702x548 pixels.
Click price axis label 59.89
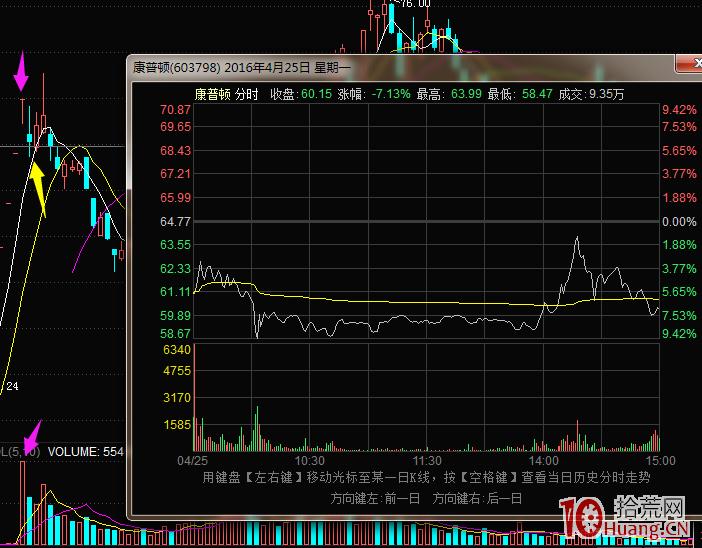pos(176,316)
